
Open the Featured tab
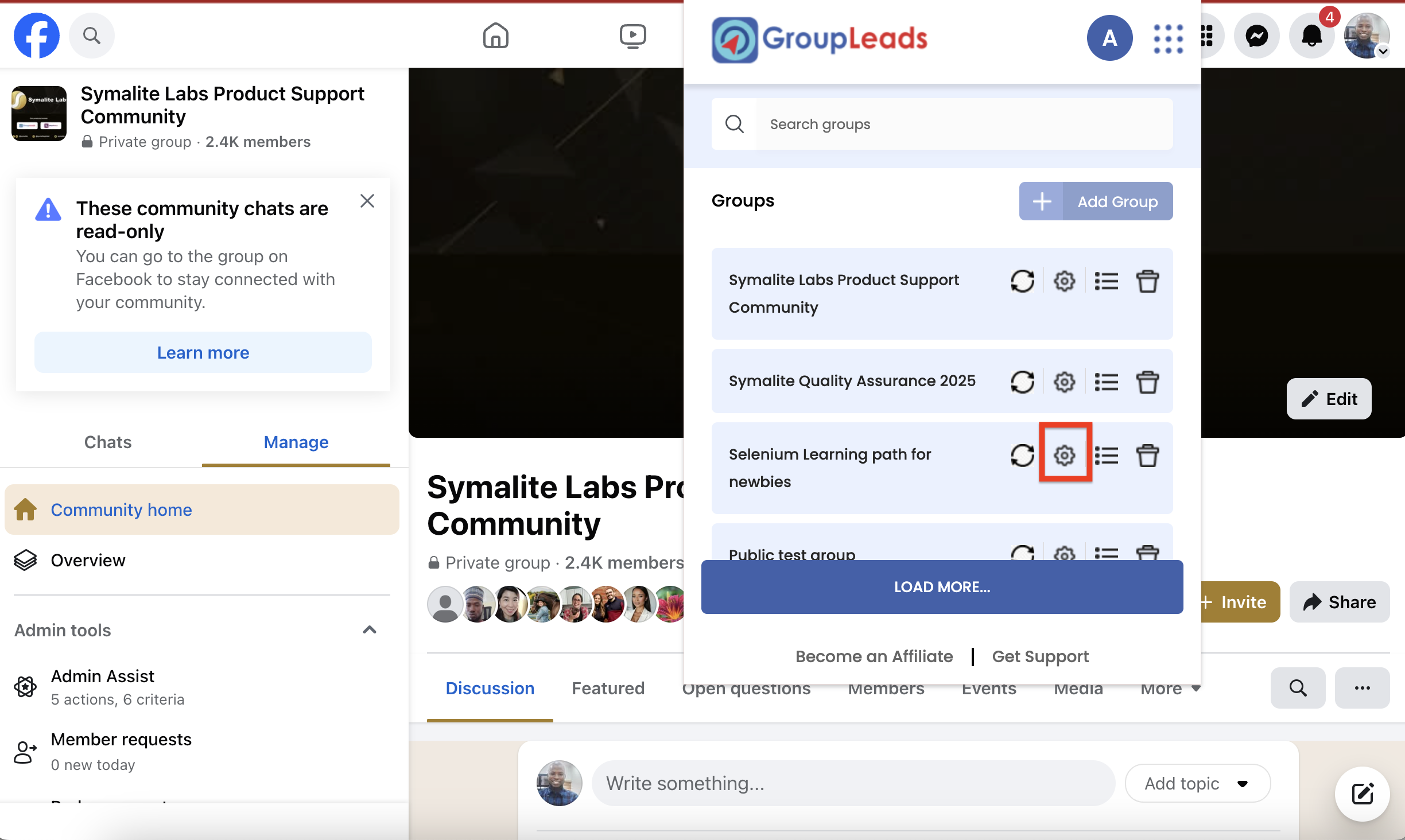(608, 688)
